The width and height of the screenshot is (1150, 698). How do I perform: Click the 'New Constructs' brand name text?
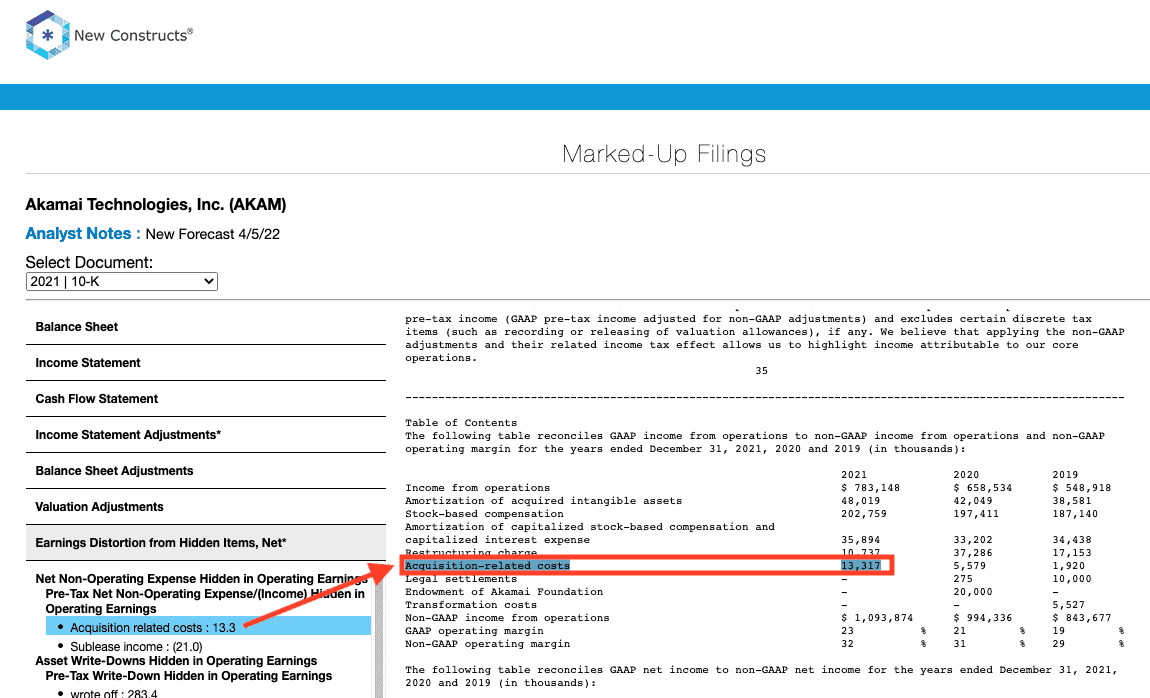click(133, 35)
